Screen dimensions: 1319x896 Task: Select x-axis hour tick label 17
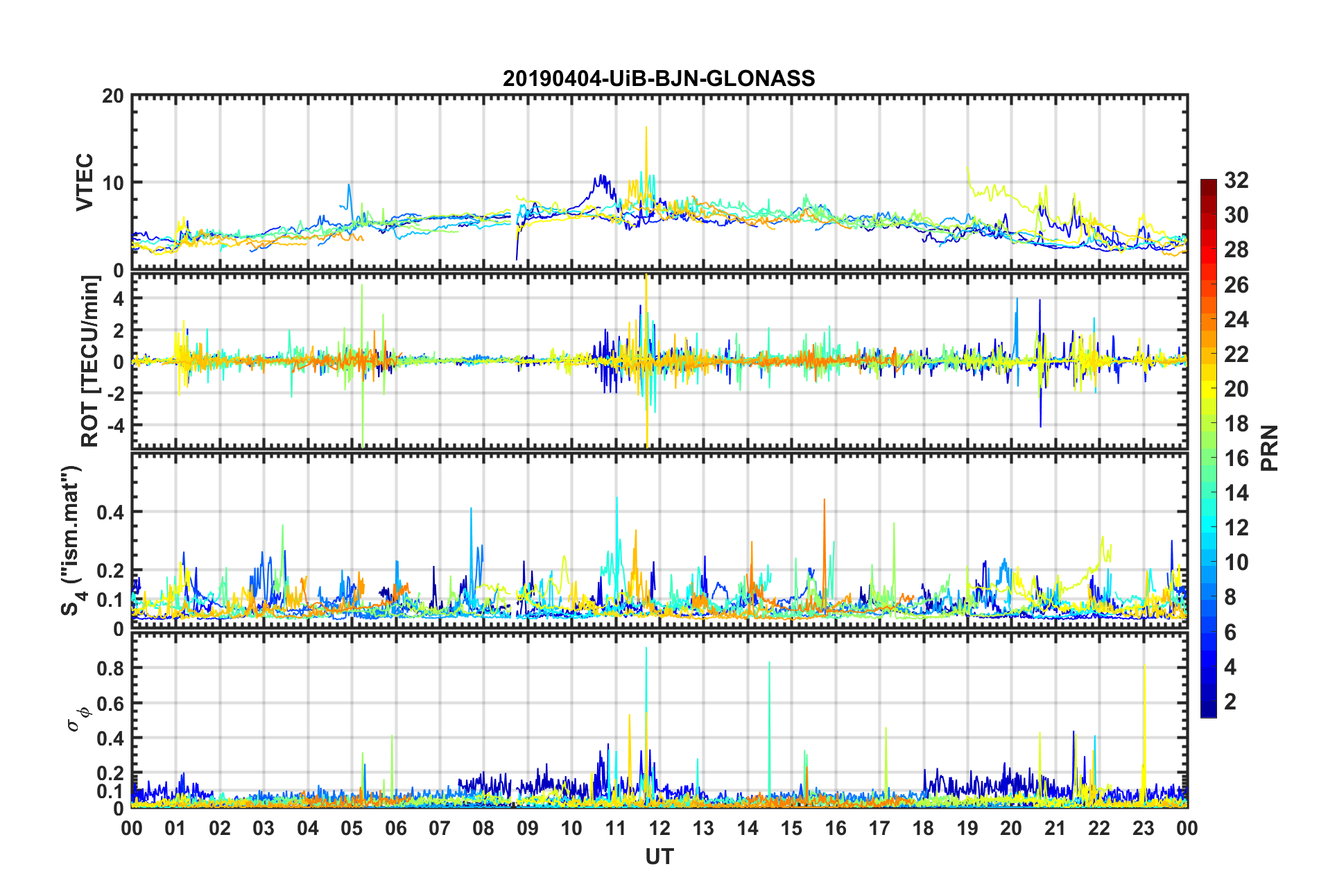tap(879, 829)
